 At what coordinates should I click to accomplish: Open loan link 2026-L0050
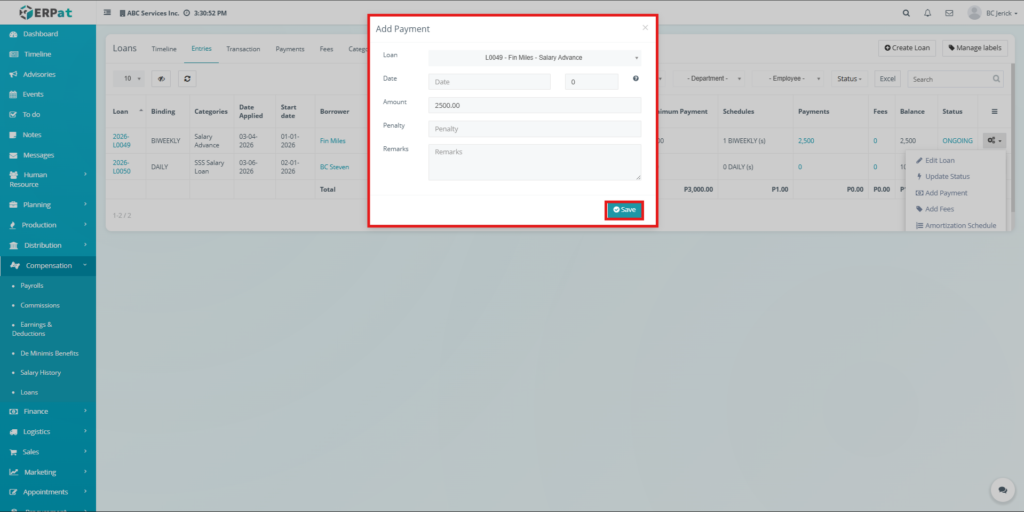[121, 167]
